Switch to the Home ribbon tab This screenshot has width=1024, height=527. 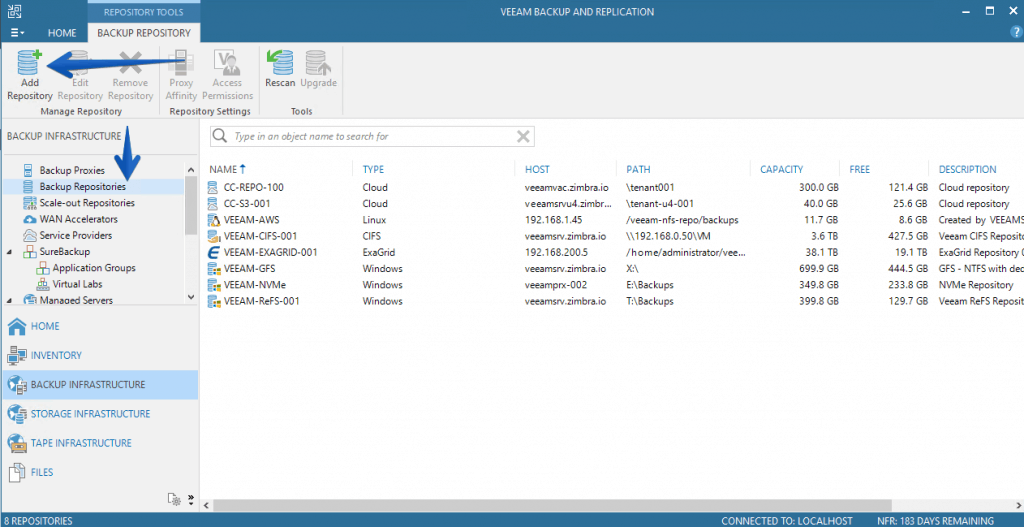pyautogui.click(x=62, y=33)
